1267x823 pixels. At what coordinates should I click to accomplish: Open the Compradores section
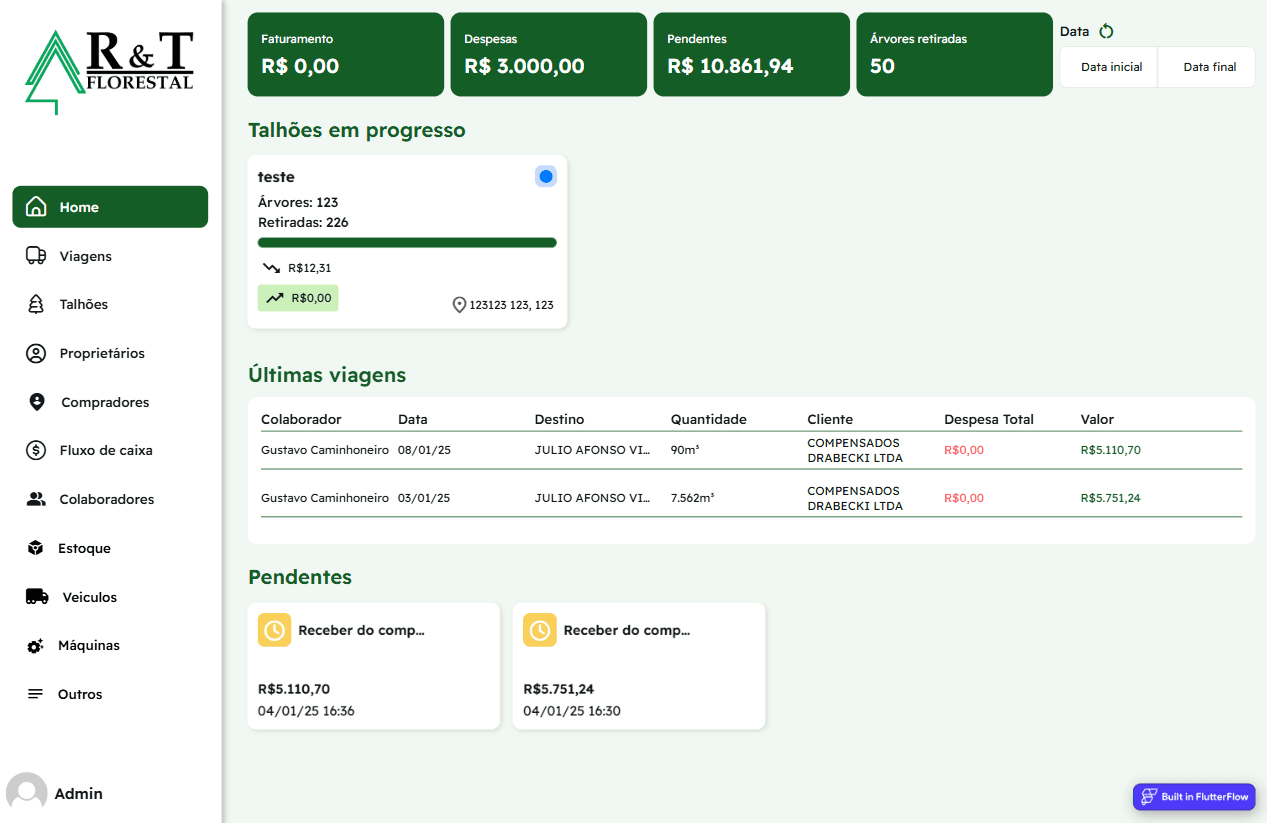click(x=110, y=402)
